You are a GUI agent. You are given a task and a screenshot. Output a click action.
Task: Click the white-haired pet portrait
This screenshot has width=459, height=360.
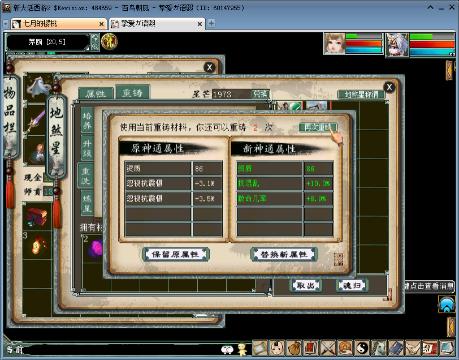pyautogui.click(x=397, y=44)
